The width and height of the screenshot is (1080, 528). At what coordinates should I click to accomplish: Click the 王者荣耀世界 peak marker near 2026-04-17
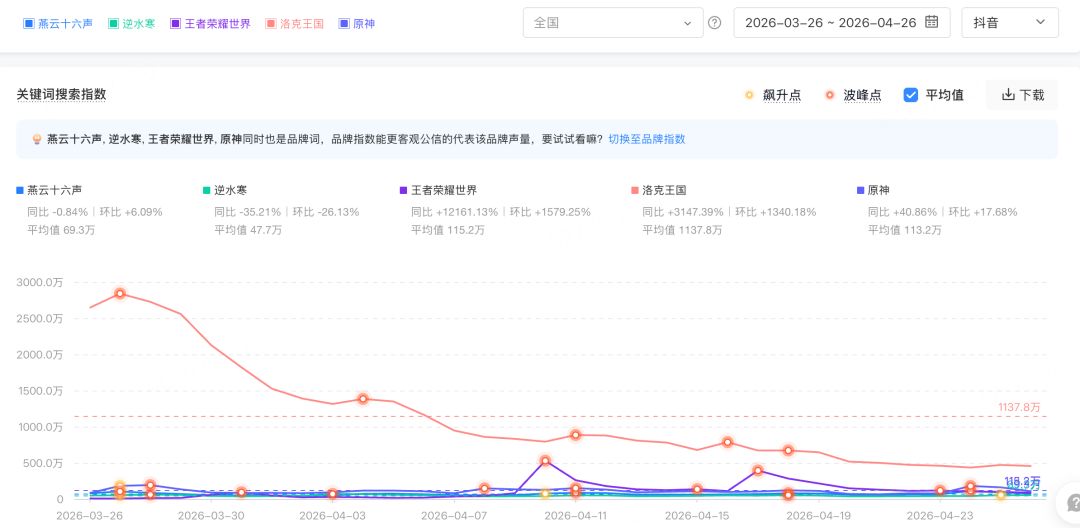[758, 470]
